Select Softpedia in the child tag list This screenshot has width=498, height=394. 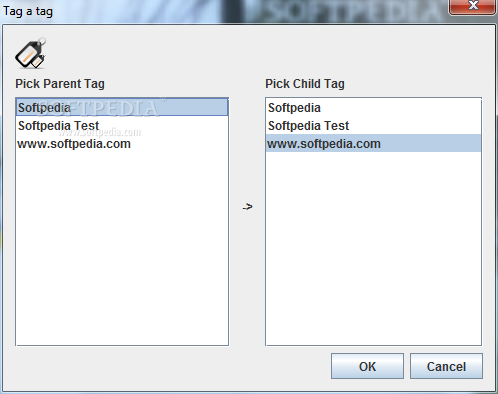(x=373, y=108)
